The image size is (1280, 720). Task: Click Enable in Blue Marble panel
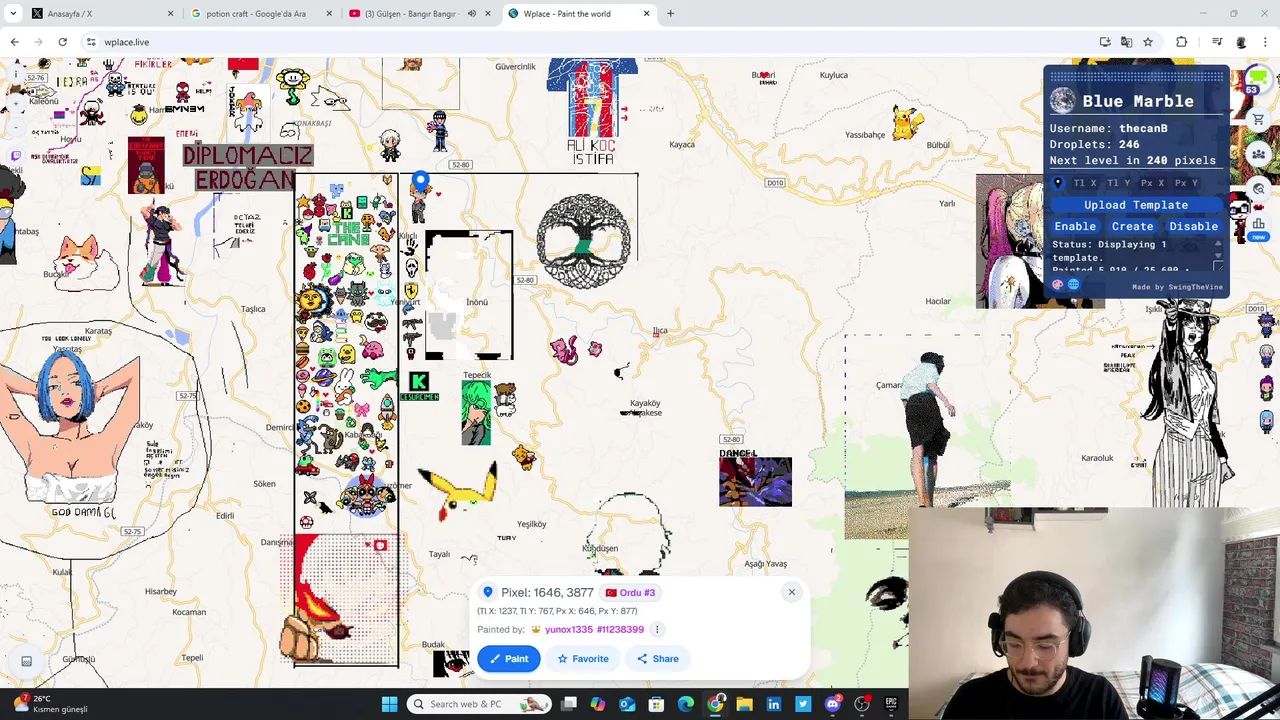[x=1075, y=226]
